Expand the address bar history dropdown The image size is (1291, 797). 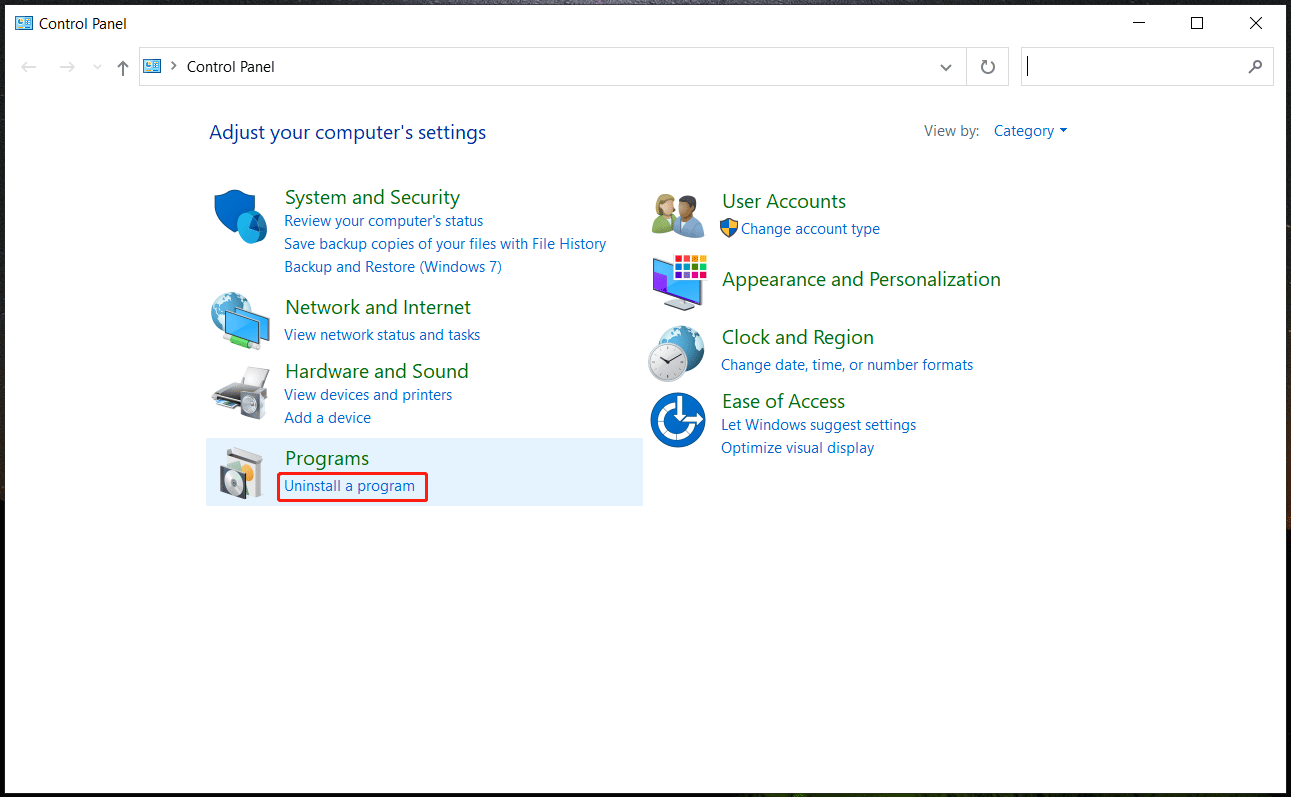point(946,67)
